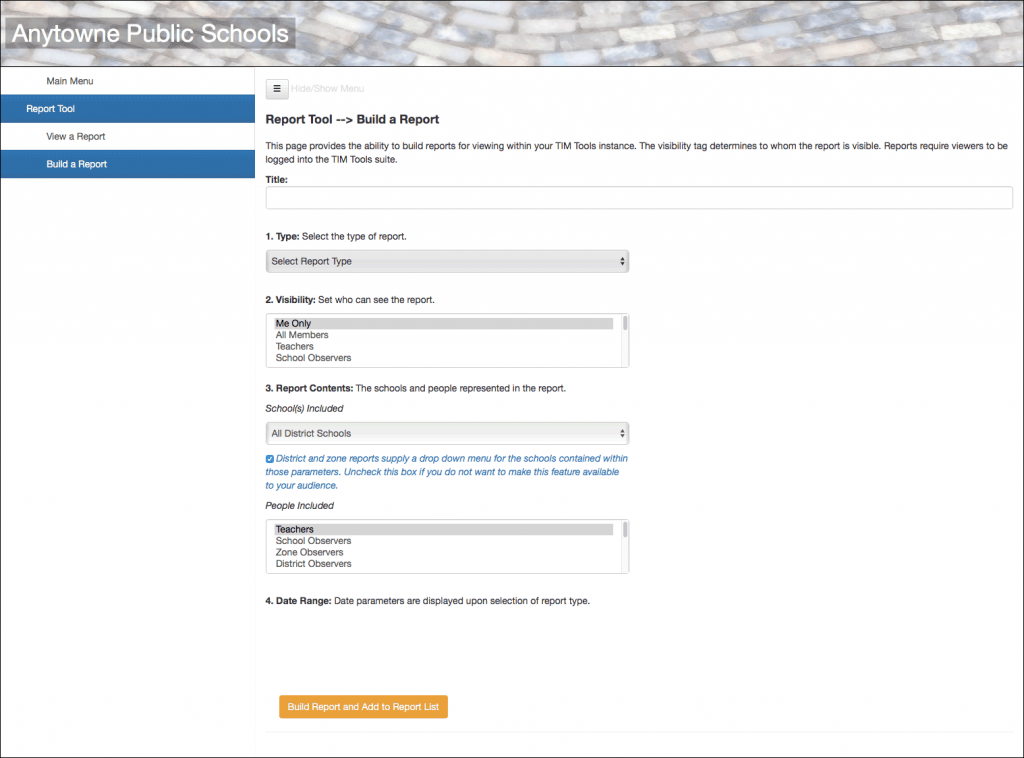Click the Hide/Show Menu hamburger icon
The image size is (1024, 758).
click(277, 88)
